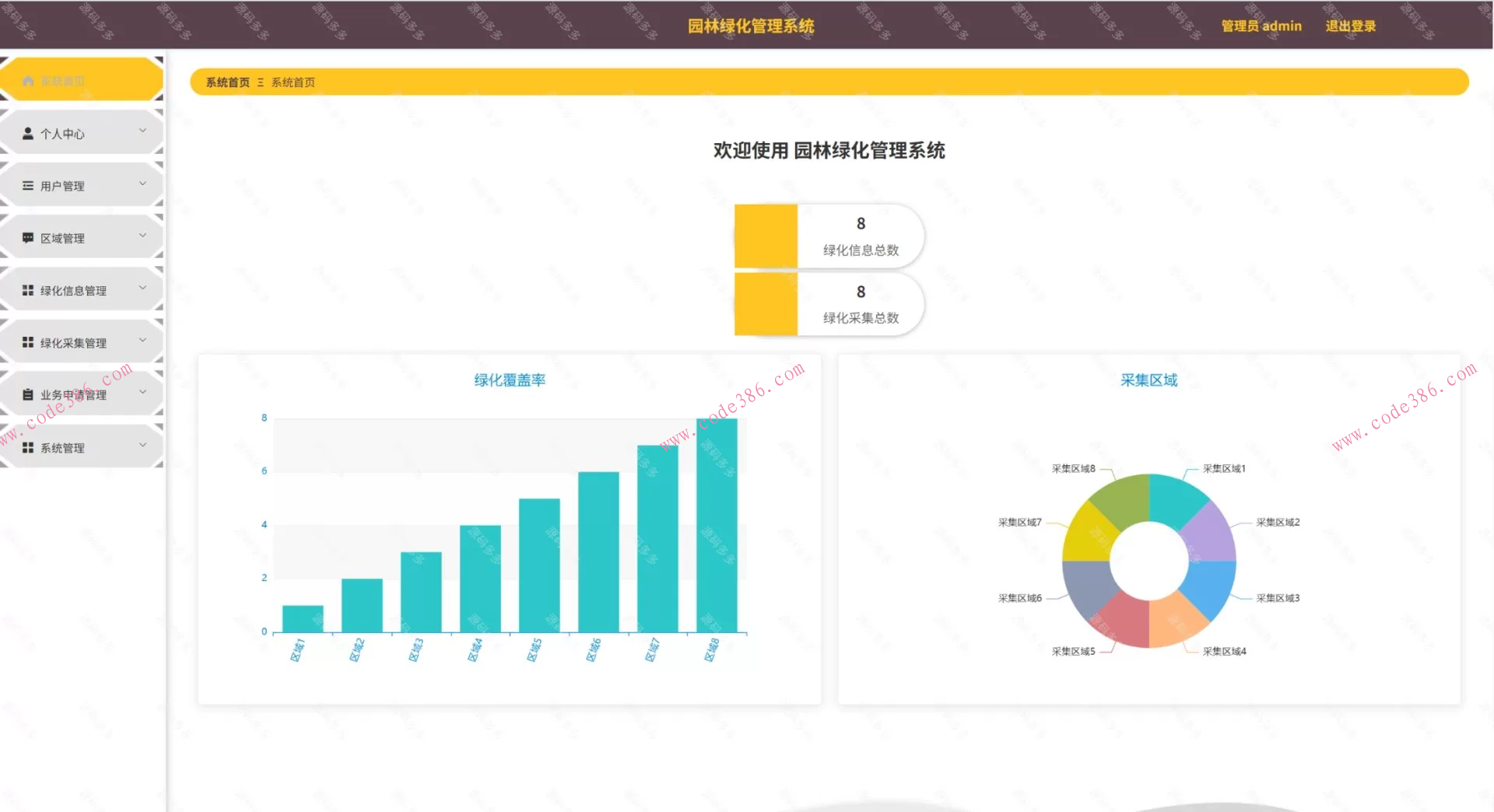Click the clipboard icon beside 业务申请管理

tap(28, 394)
